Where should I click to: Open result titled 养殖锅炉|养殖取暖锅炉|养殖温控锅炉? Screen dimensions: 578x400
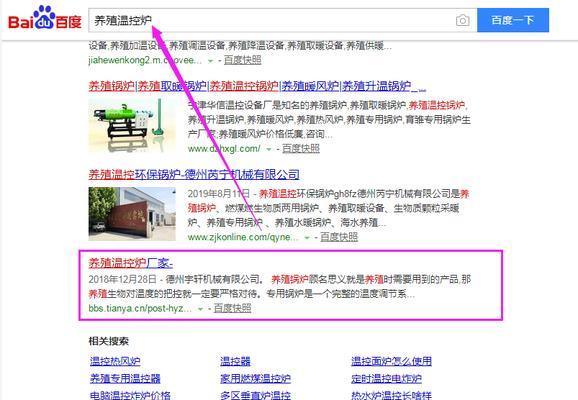[x=257, y=86]
